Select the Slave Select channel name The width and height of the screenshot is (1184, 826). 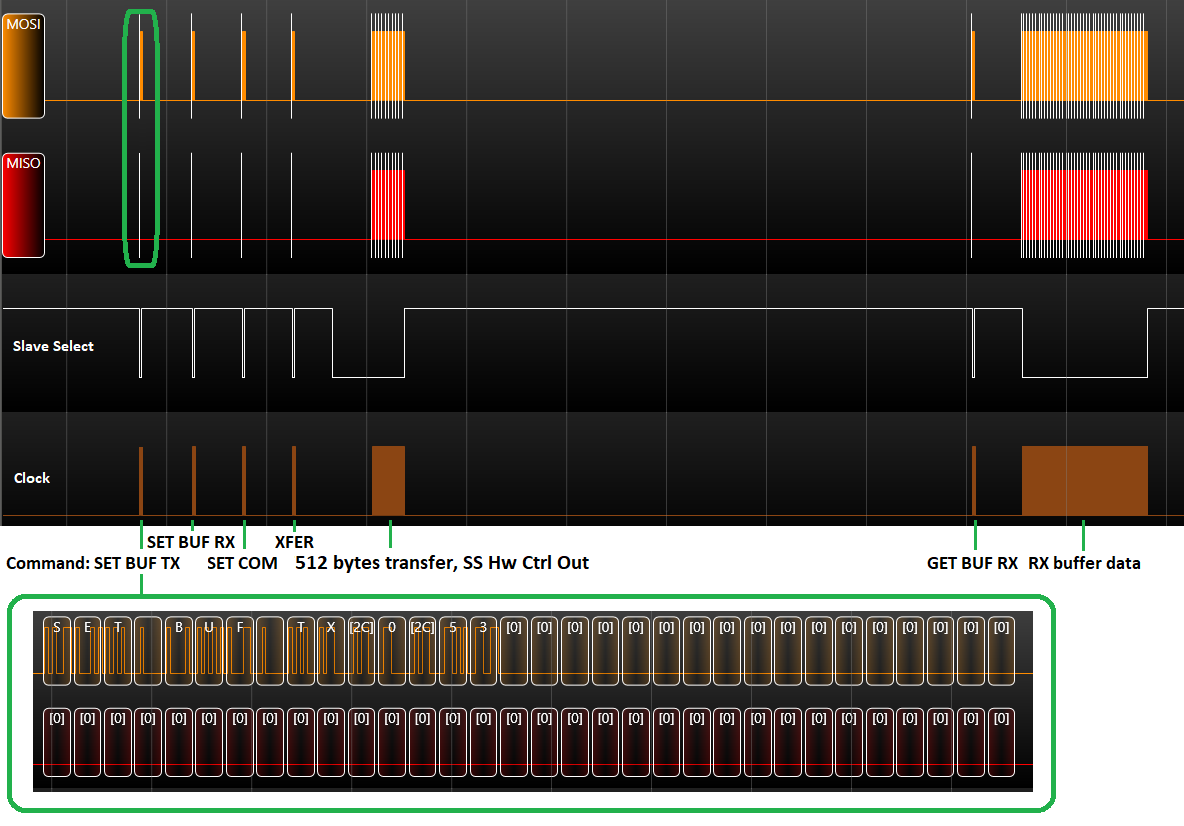tap(53, 346)
